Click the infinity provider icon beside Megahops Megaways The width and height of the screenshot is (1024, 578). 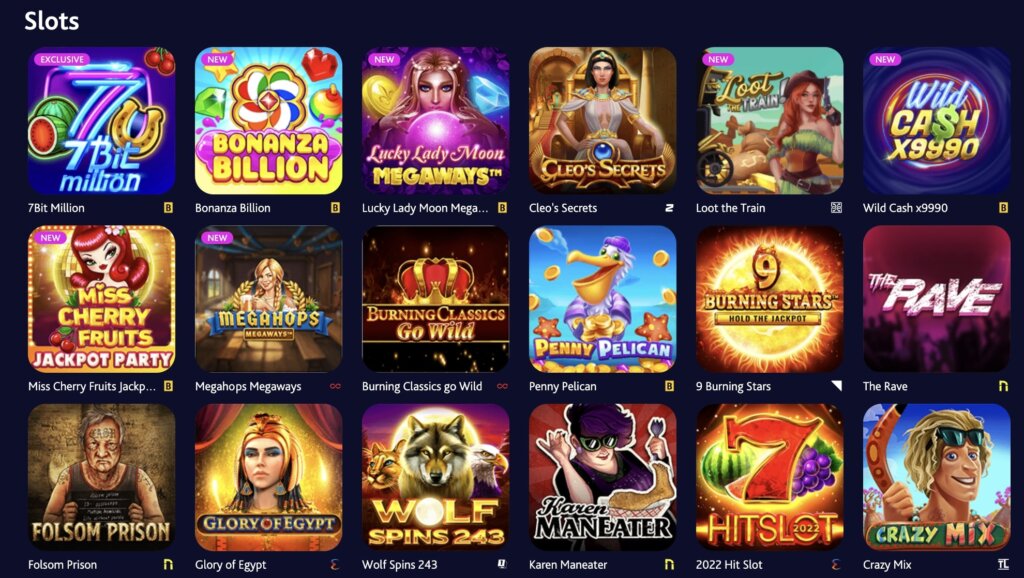tap(335, 386)
